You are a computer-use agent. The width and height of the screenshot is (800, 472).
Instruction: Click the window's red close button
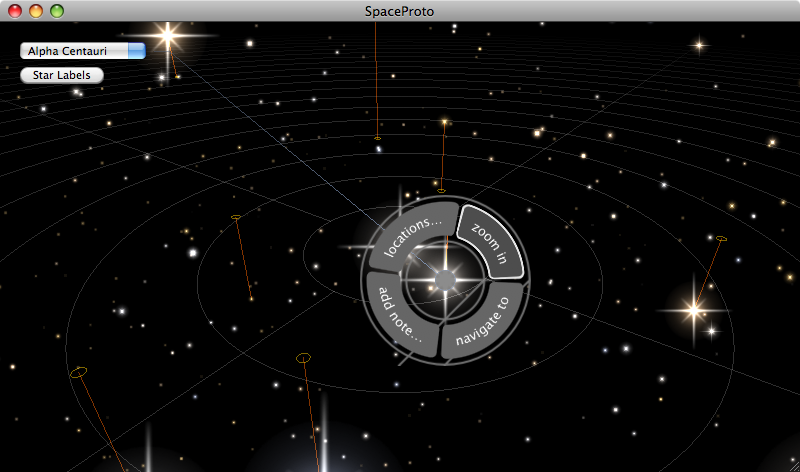pyautogui.click(x=15, y=11)
